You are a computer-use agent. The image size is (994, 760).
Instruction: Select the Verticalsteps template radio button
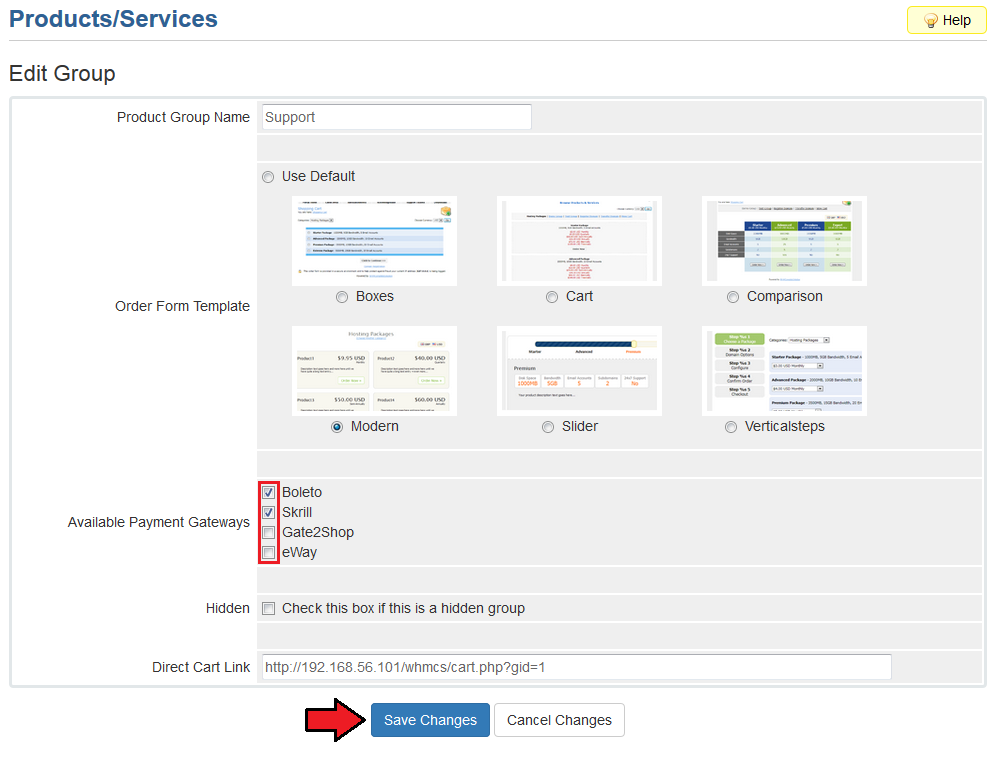coord(733,427)
